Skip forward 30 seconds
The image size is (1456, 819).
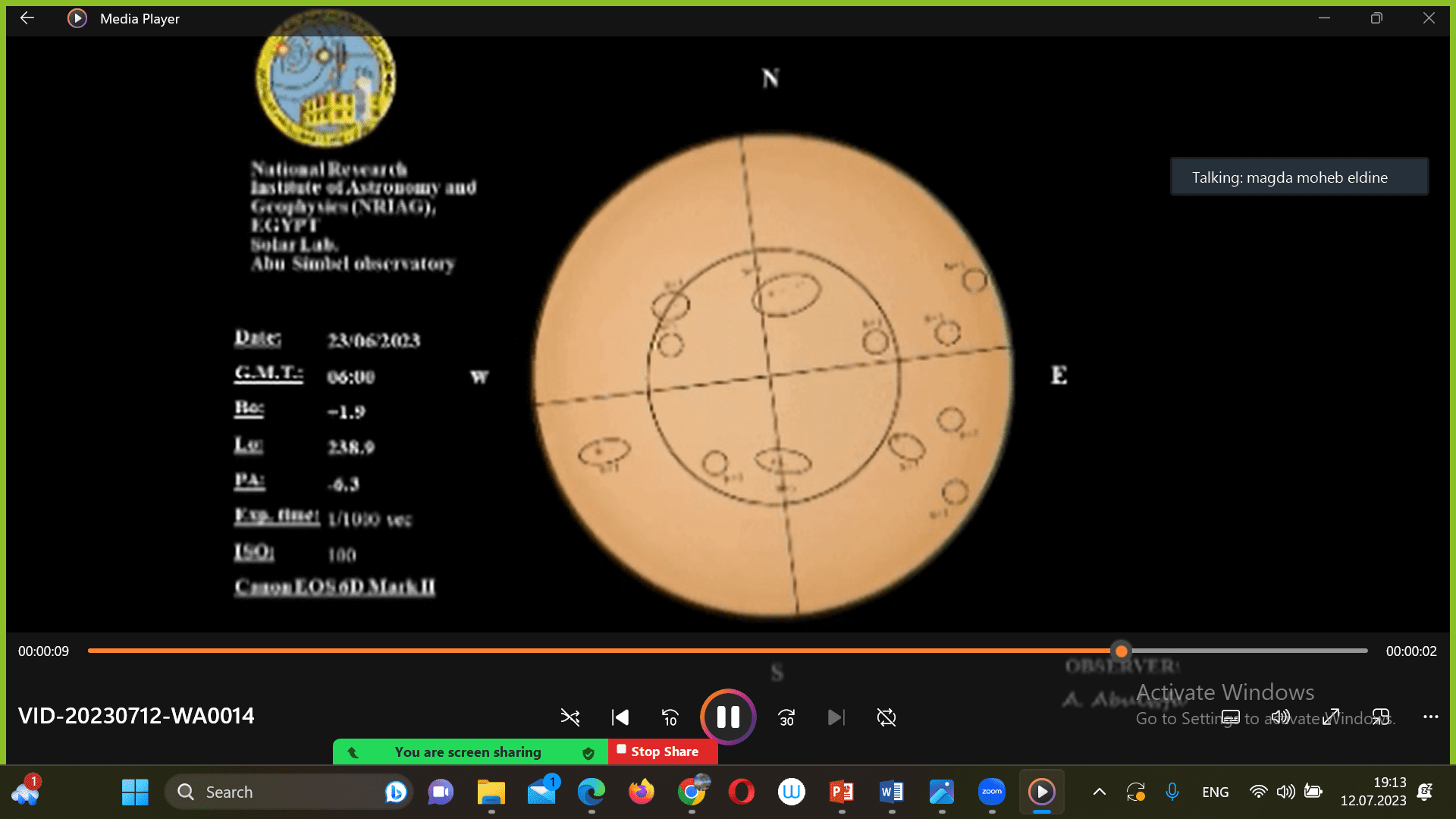[786, 717]
